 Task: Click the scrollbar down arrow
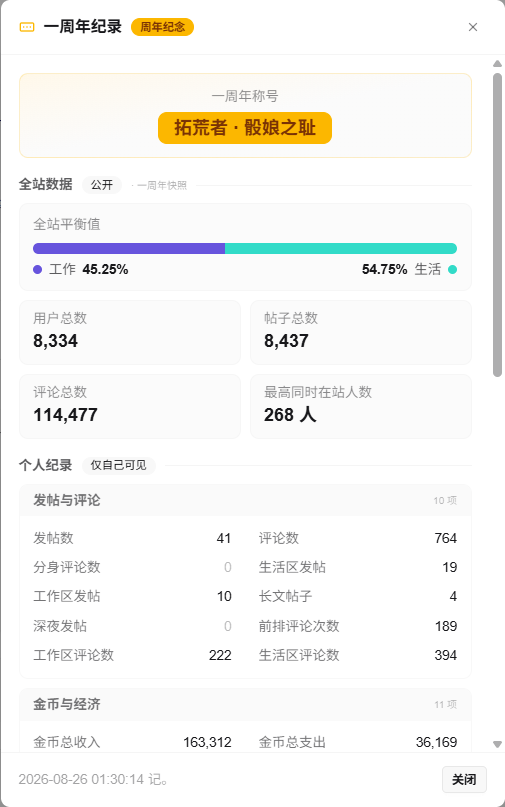pos(497,744)
